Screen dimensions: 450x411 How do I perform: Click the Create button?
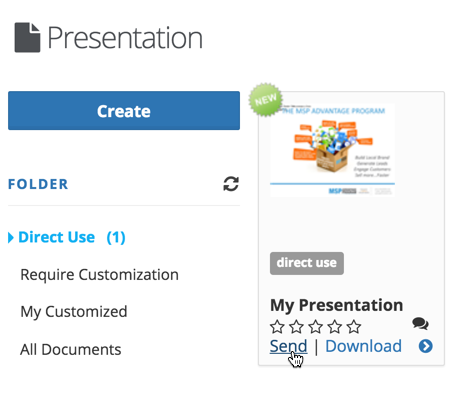coord(124,110)
